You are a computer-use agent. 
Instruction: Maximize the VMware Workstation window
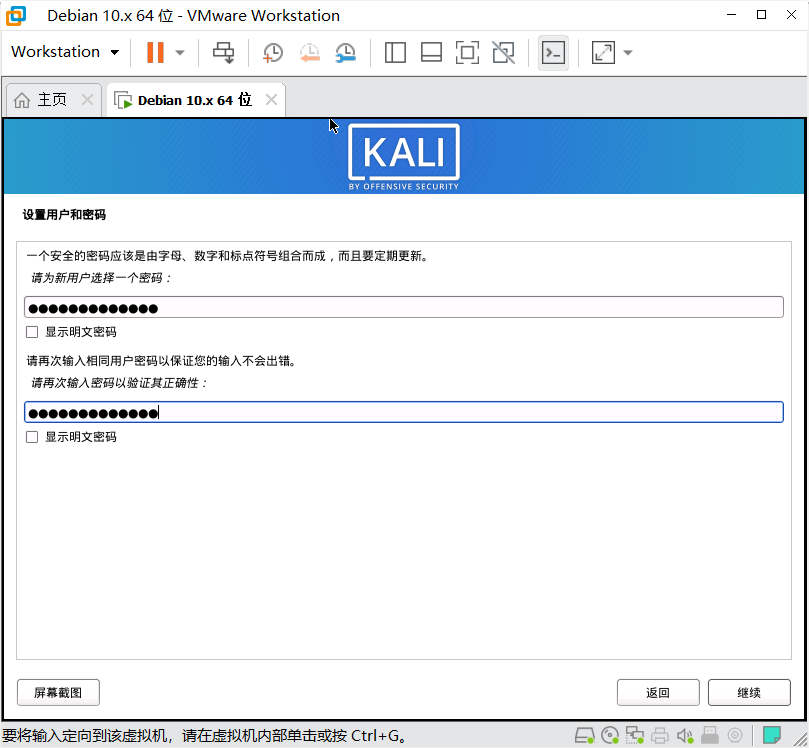click(761, 15)
